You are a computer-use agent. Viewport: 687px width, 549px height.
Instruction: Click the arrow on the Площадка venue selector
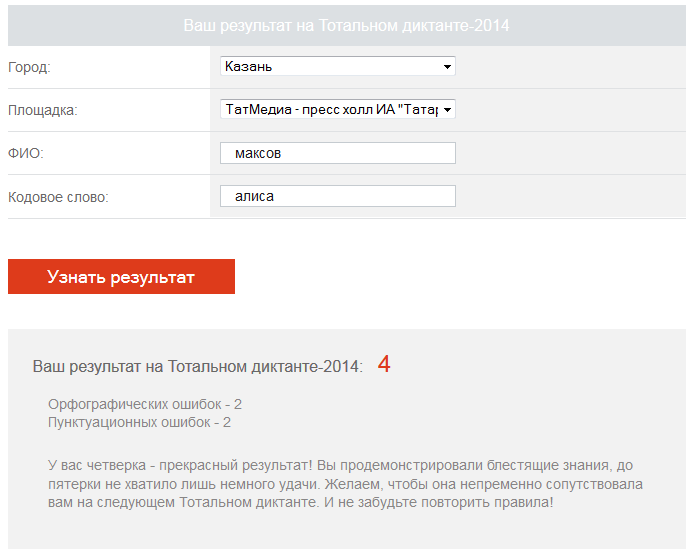[447, 110]
